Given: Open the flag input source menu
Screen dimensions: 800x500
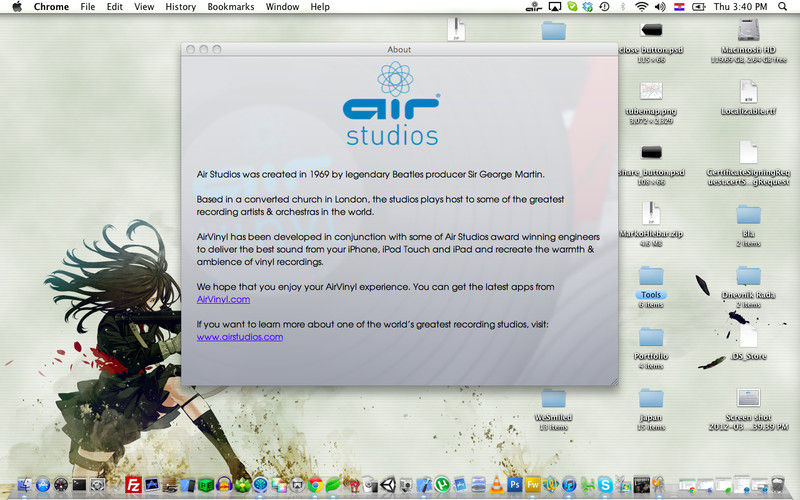Looking at the screenshot, I should pyautogui.click(x=679, y=7).
